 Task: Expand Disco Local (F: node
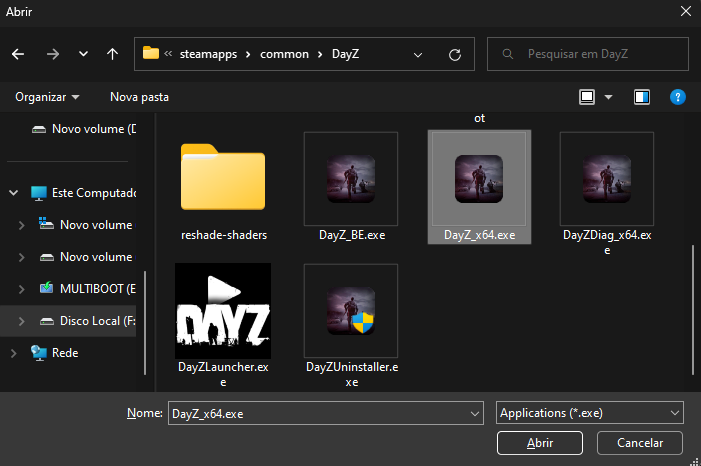(21, 321)
